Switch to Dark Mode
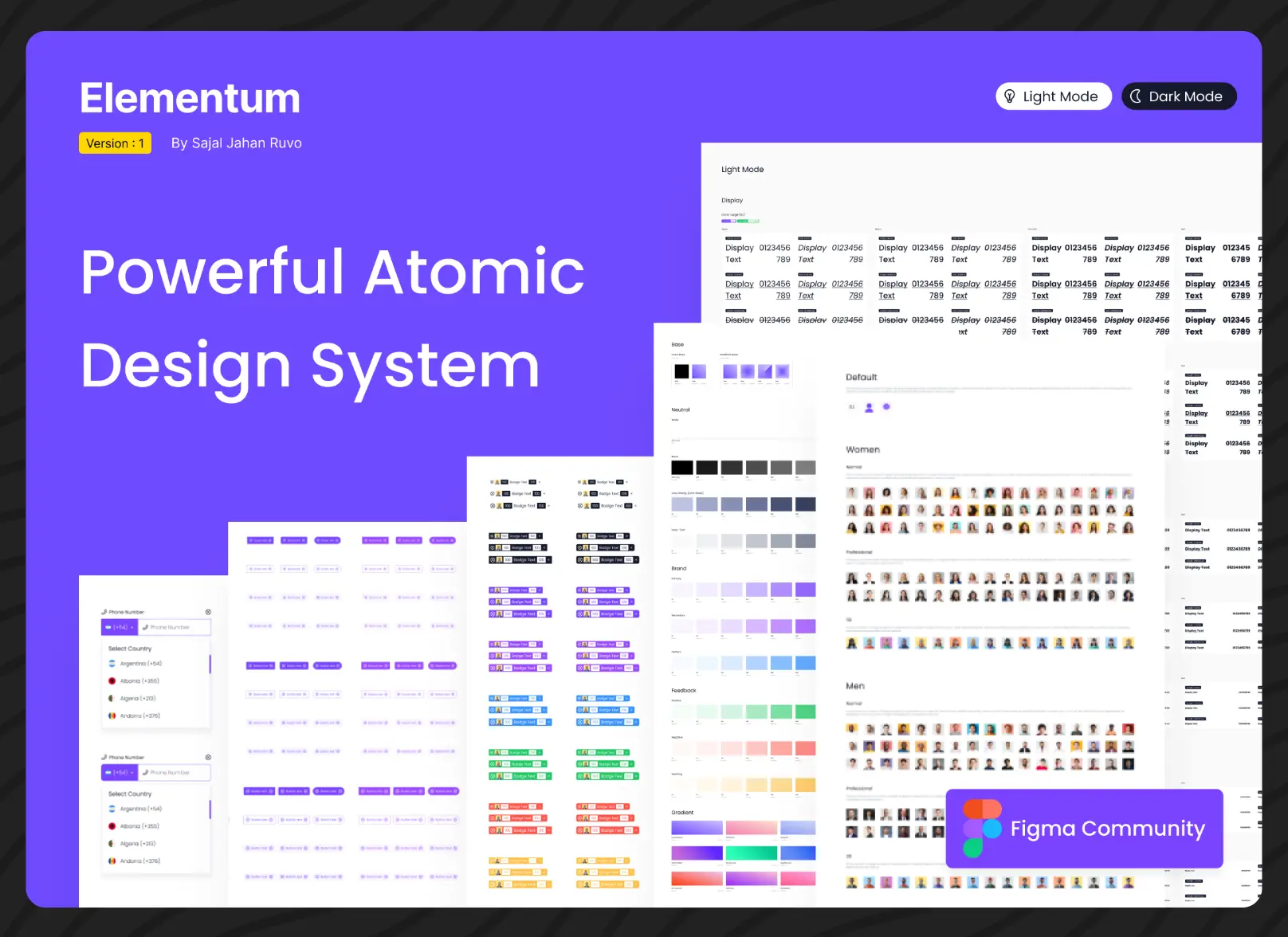Screen dimensions: 1288x937 coord(1179,96)
